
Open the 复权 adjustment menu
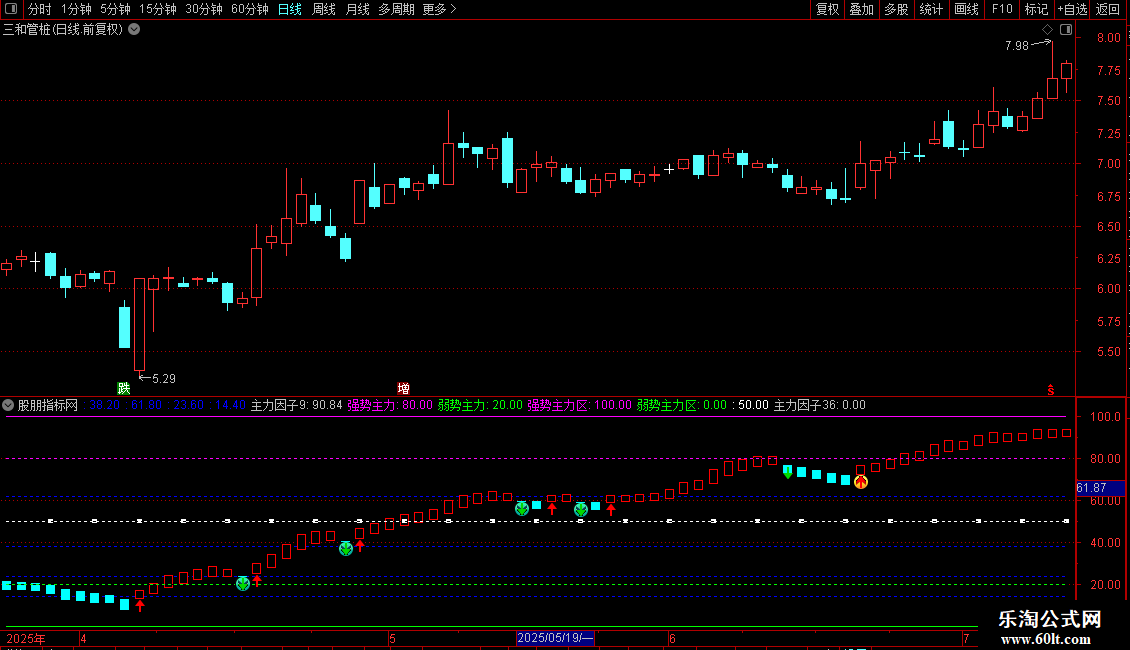[x=827, y=9]
